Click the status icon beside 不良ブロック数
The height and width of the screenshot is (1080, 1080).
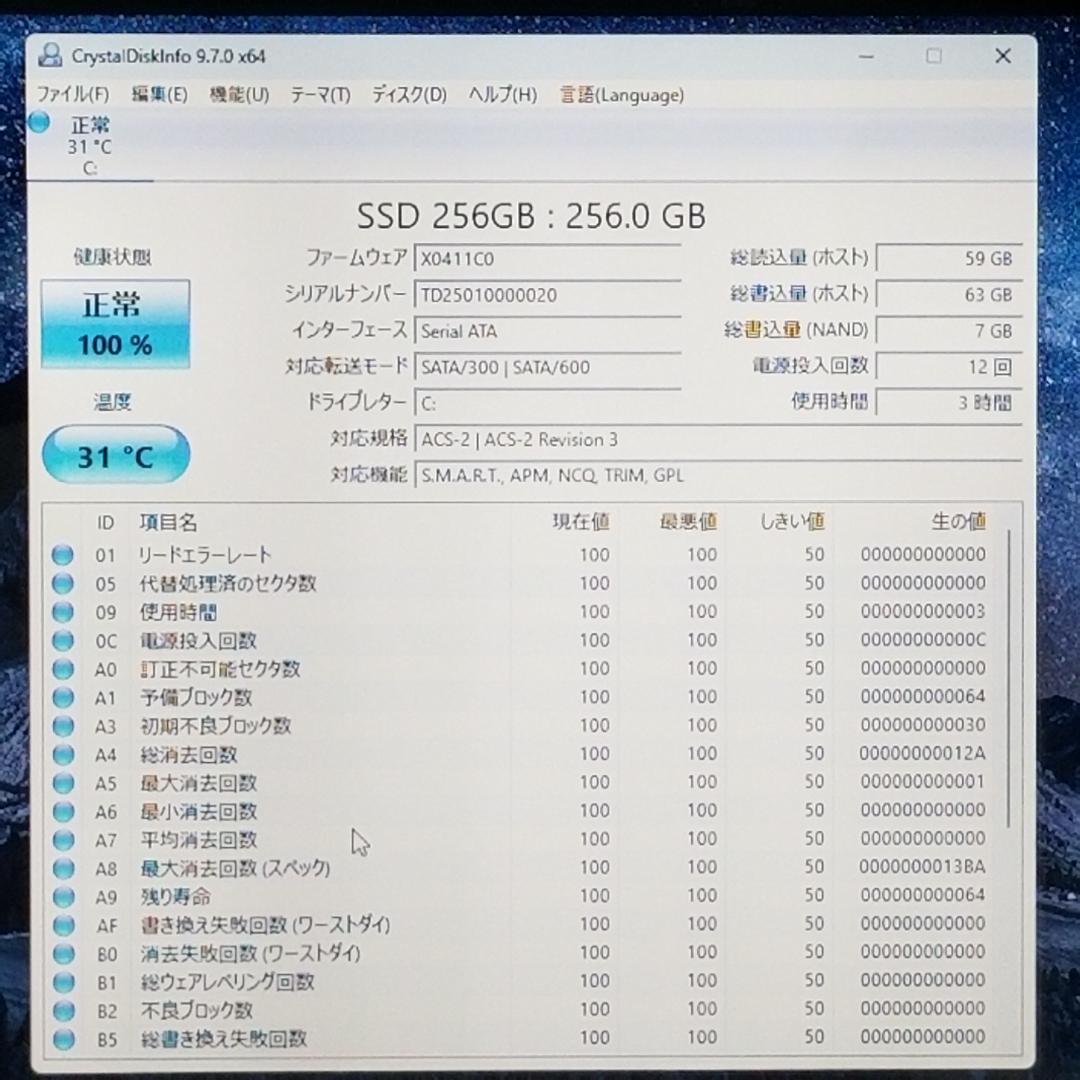pos(62,1011)
